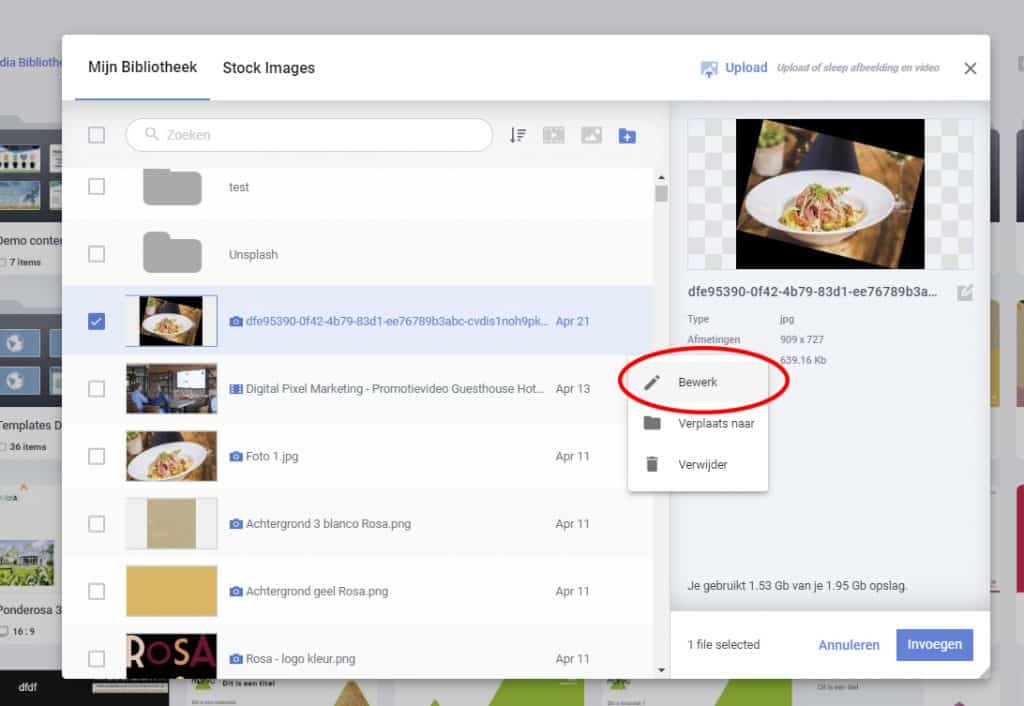This screenshot has height=706, width=1024.
Task: Click the Apr 21 date entry
Action: [x=572, y=321]
